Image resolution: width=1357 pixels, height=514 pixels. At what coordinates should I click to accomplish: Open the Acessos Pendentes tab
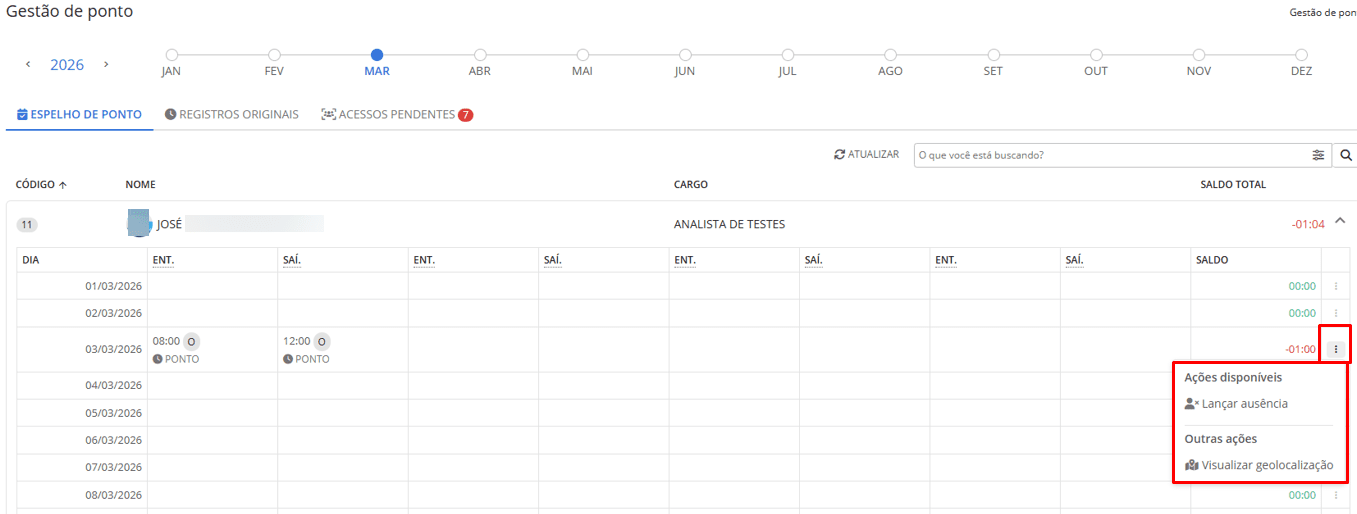396,115
